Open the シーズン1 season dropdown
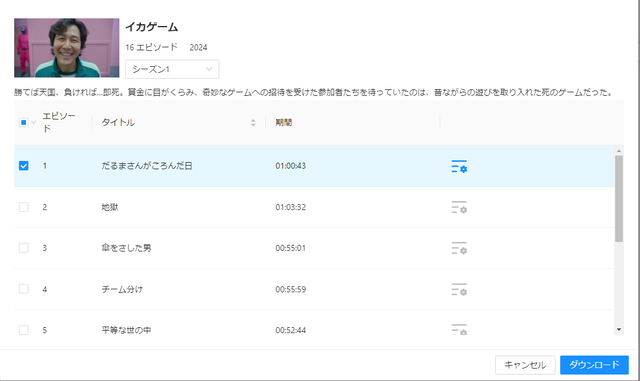The height and width of the screenshot is (381, 640). pos(172,69)
